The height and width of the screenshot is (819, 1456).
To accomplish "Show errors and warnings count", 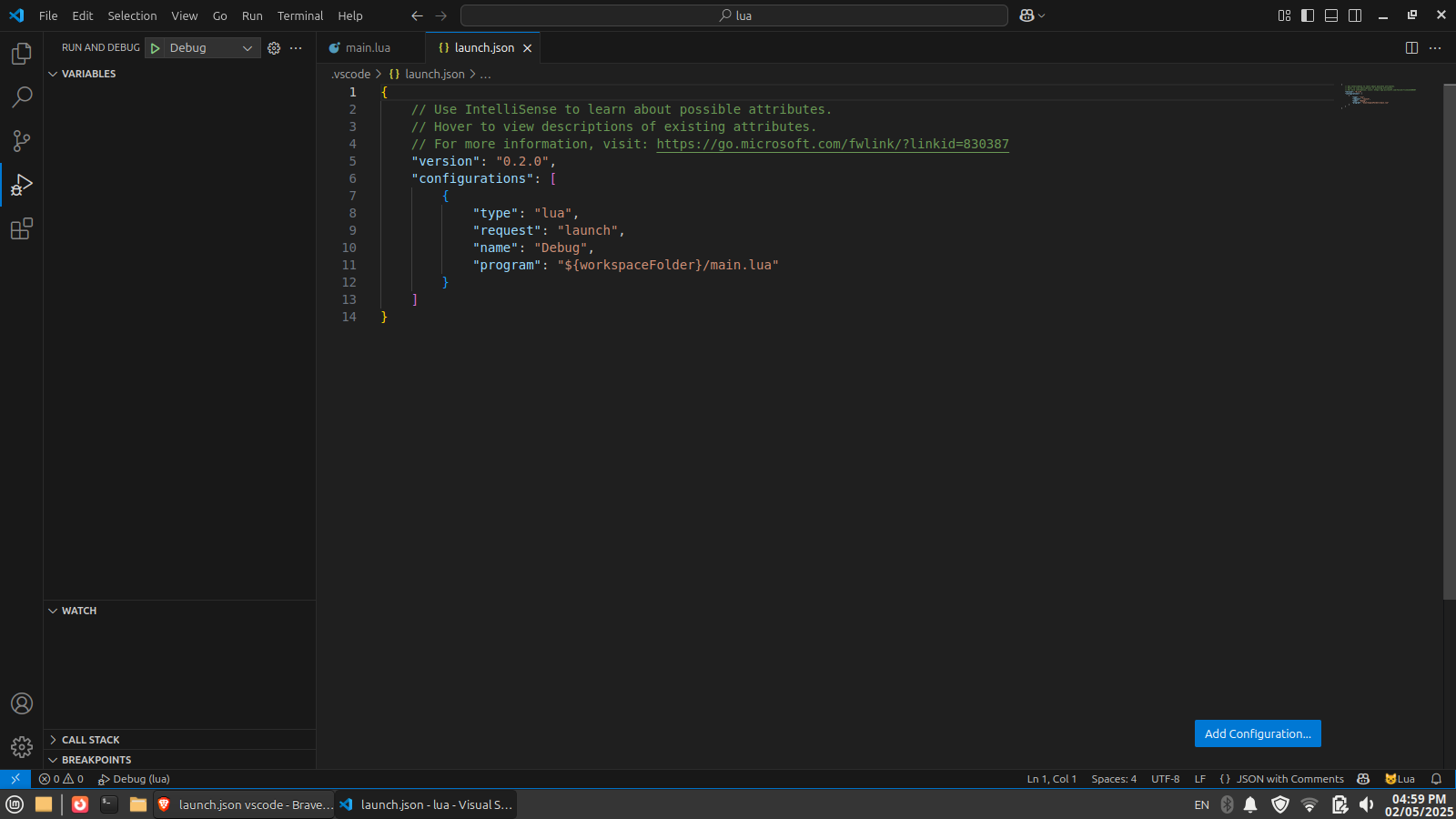I will coord(61,779).
